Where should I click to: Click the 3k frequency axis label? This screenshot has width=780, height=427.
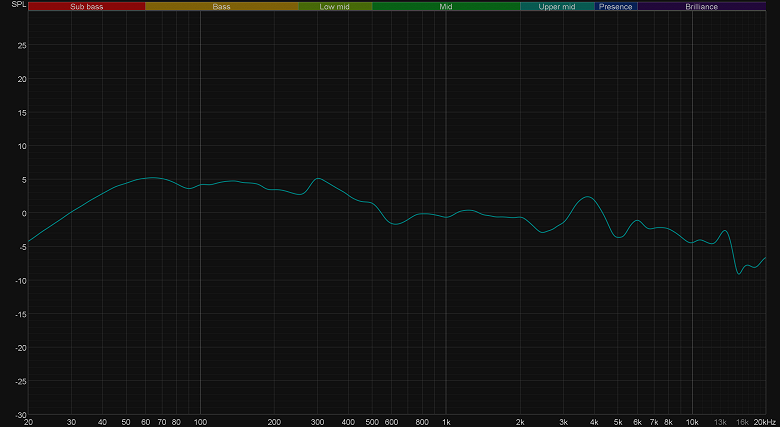point(563,422)
